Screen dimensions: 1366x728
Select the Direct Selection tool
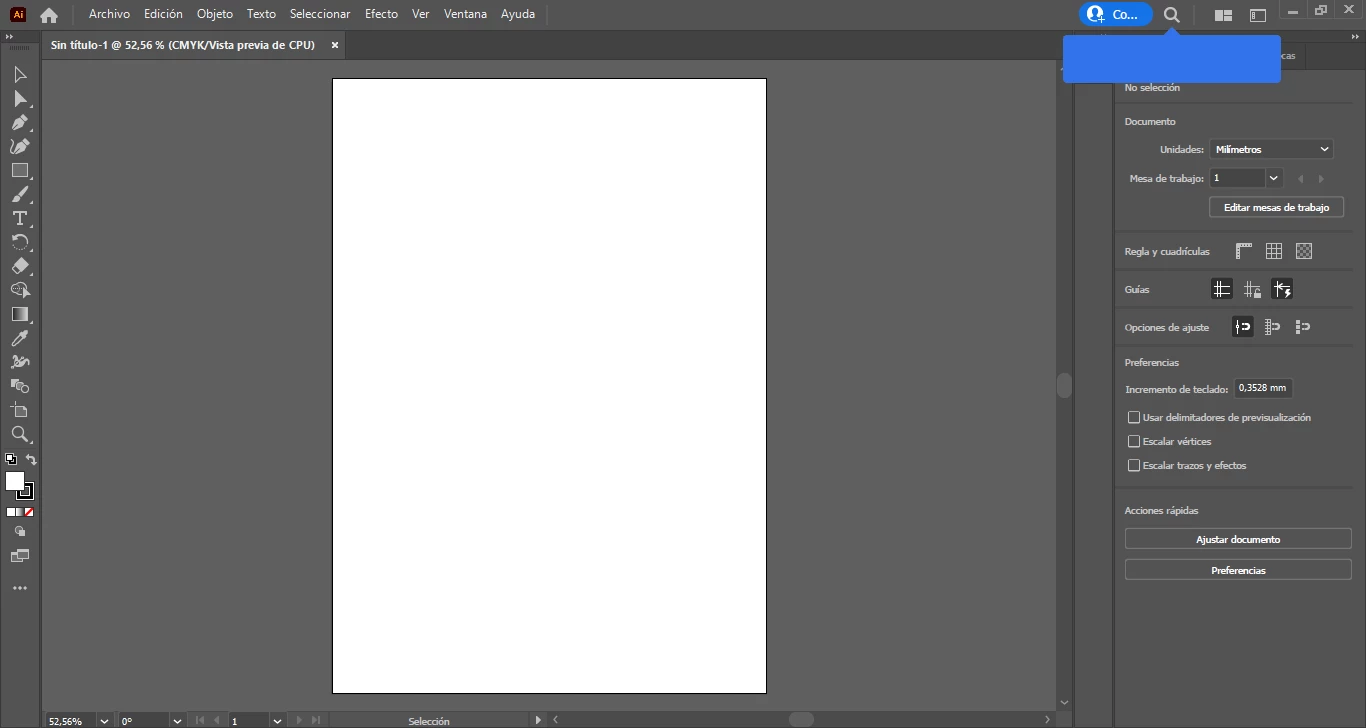pyautogui.click(x=20, y=99)
